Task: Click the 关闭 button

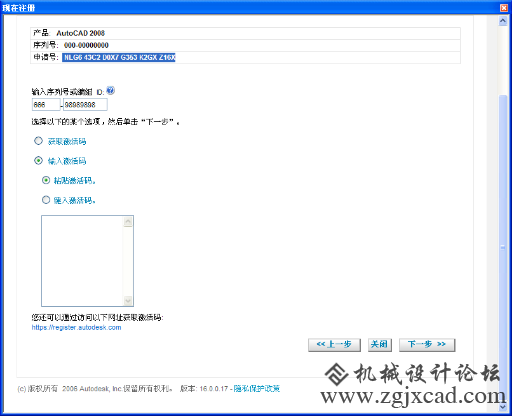Action: (380, 345)
